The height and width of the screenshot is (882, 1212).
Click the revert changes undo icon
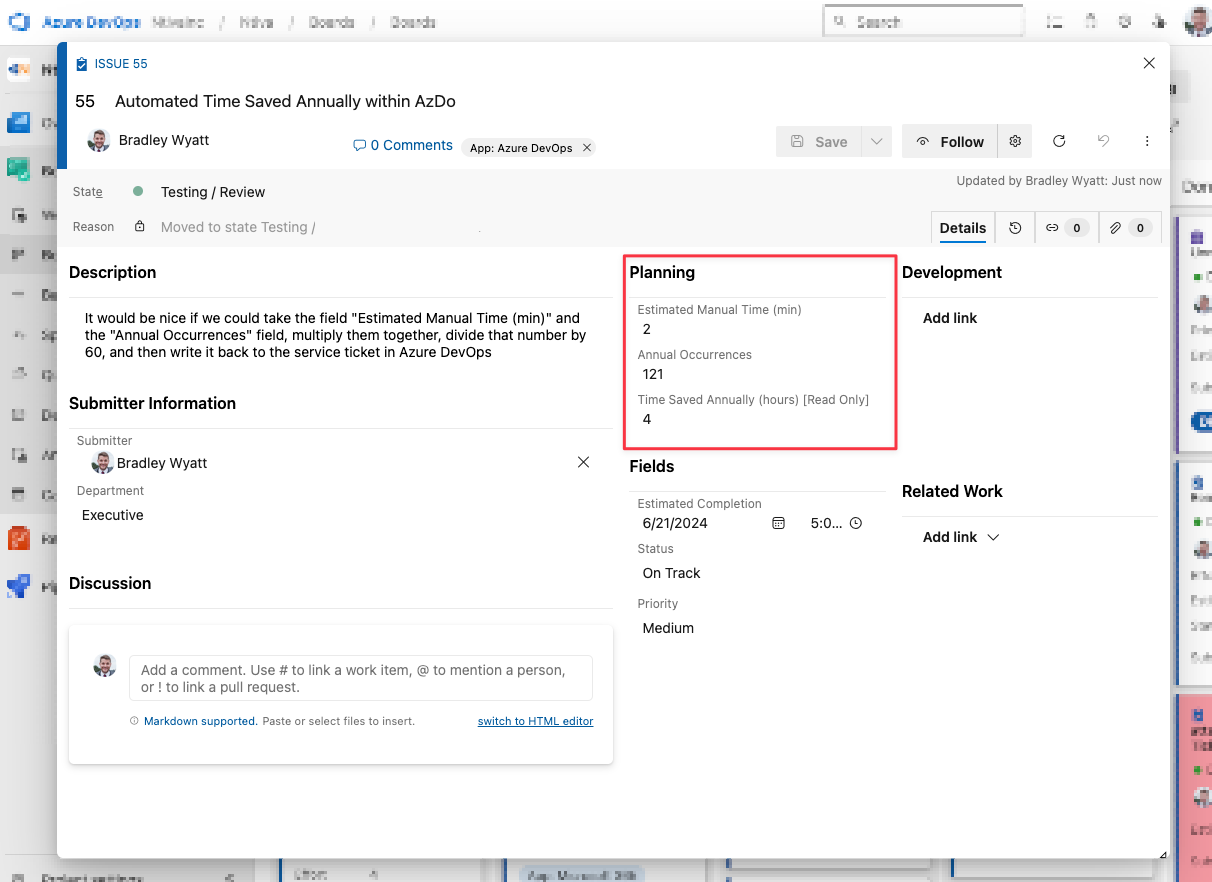[x=1103, y=142]
